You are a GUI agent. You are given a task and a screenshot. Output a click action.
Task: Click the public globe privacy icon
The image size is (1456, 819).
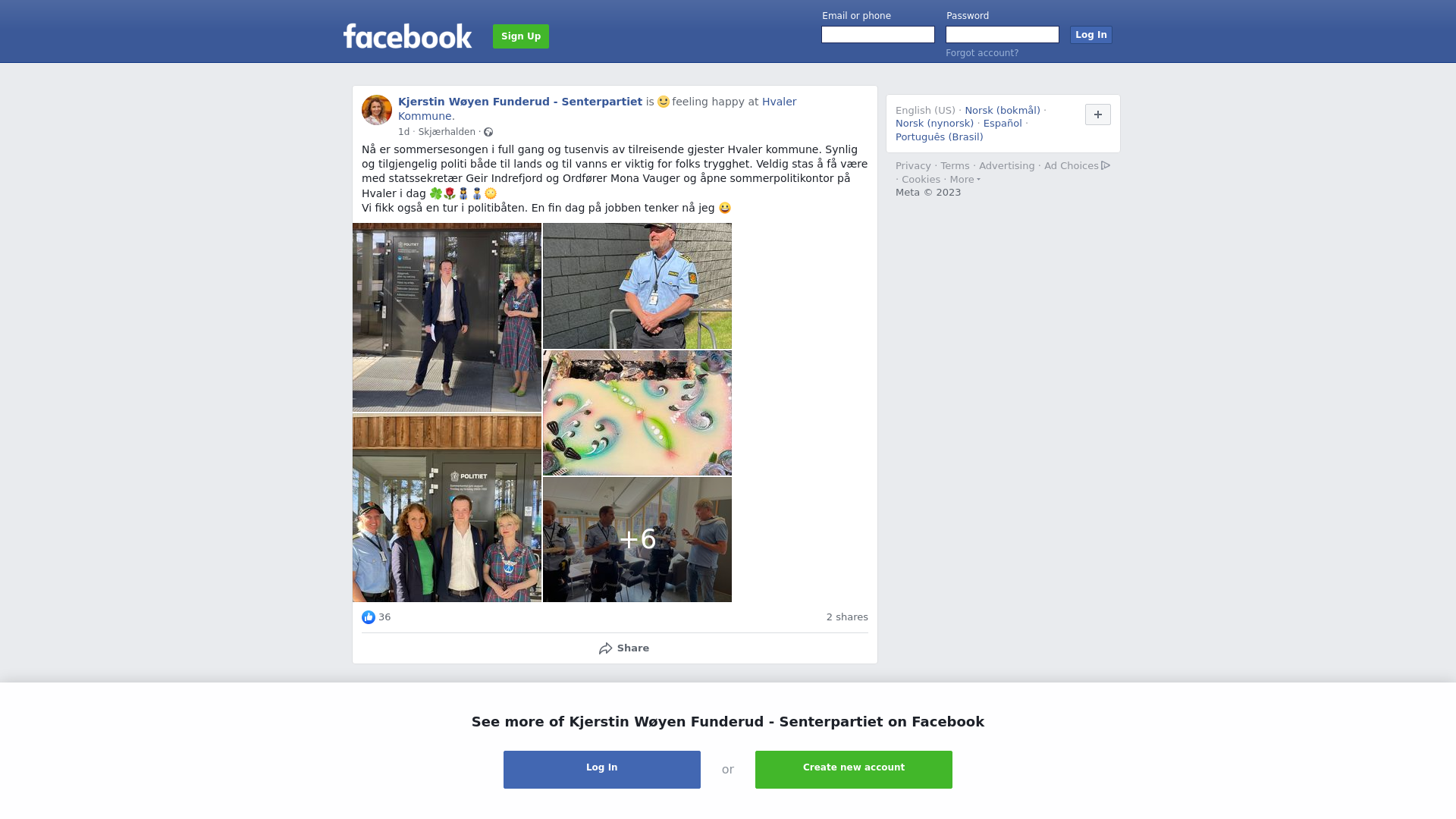pos(488,132)
